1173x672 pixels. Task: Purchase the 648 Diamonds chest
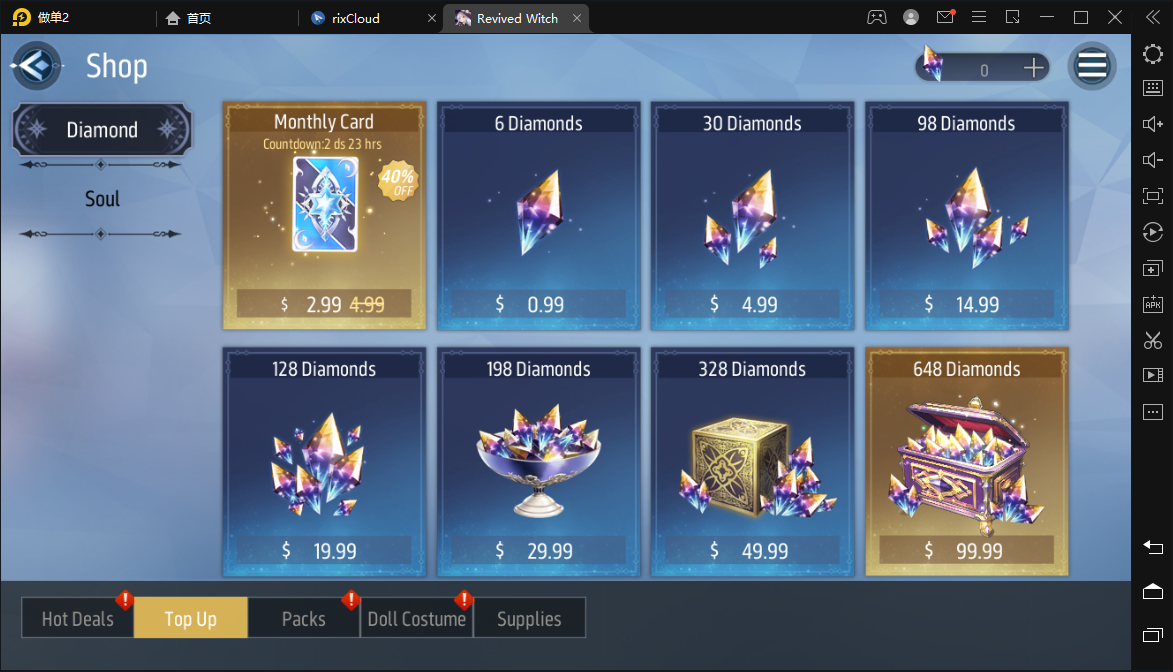coord(967,461)
